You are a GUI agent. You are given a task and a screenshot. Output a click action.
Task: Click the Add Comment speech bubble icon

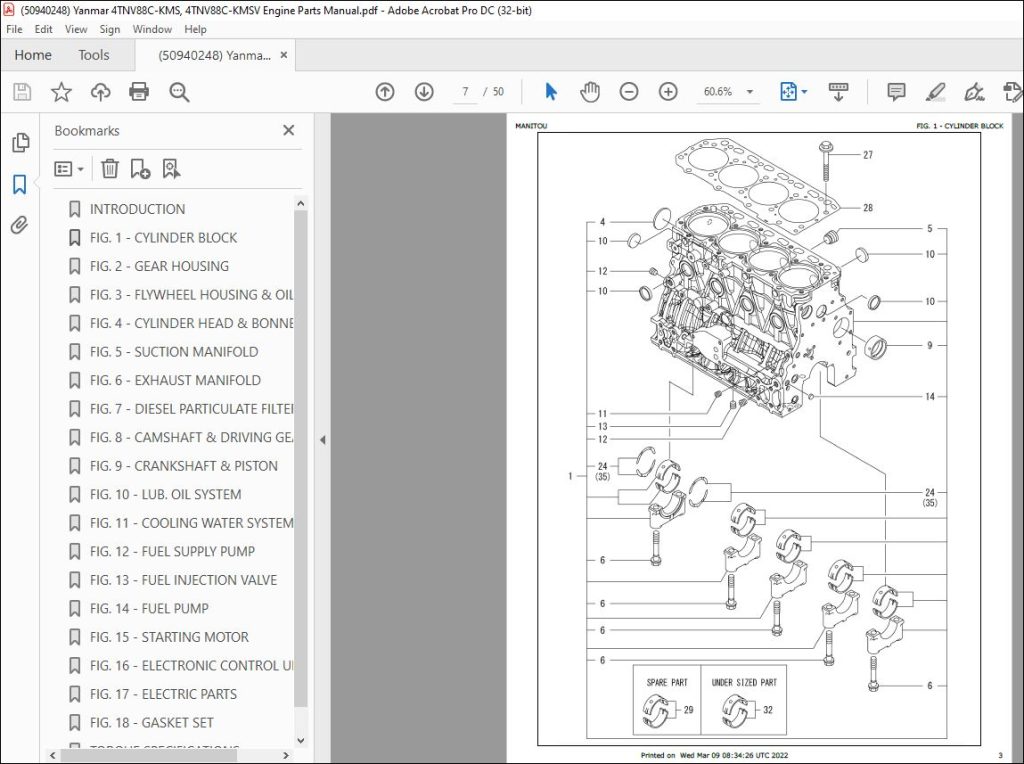pos(895,91)
